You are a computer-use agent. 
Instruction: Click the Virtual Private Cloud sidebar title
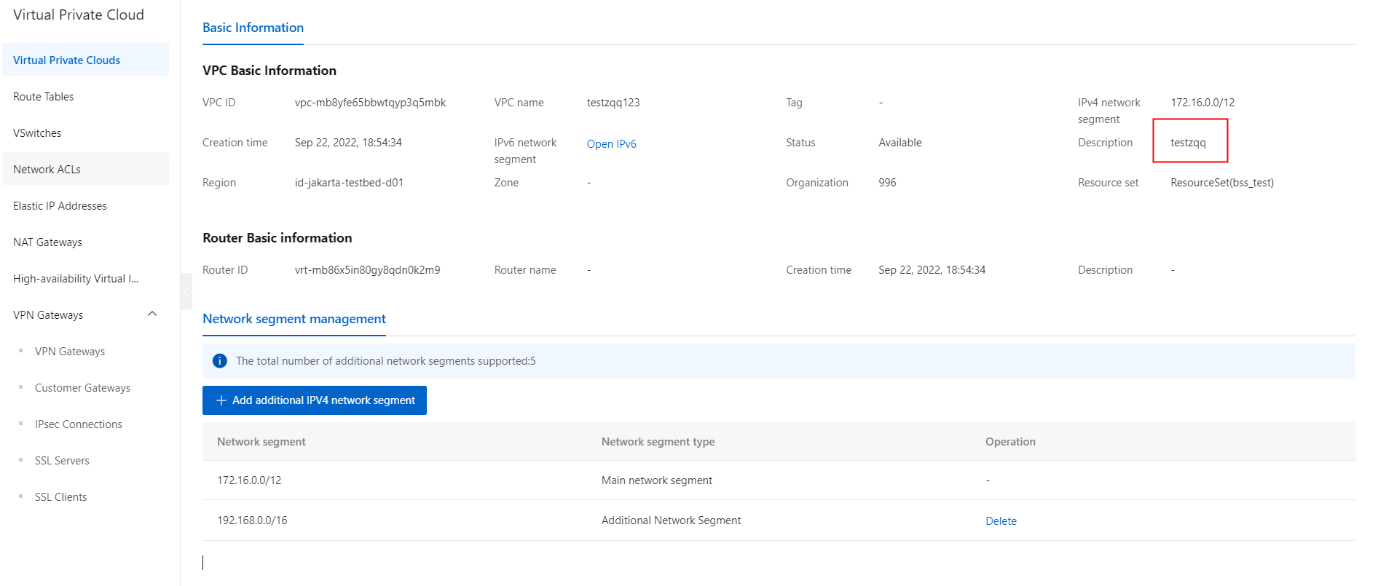[x=79, y=15]
